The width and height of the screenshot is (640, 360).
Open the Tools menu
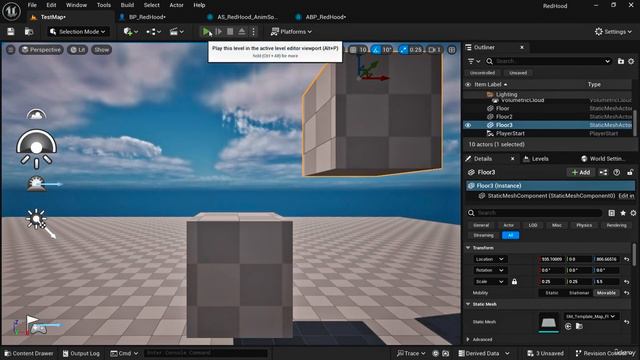(x=104, y=5)
